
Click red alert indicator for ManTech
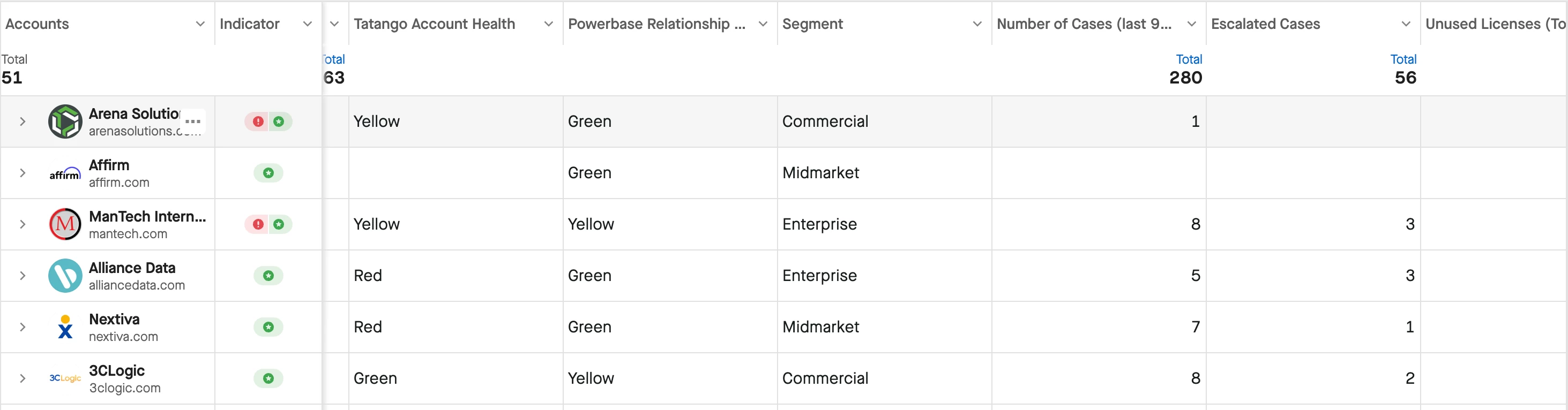click(258, 224)
